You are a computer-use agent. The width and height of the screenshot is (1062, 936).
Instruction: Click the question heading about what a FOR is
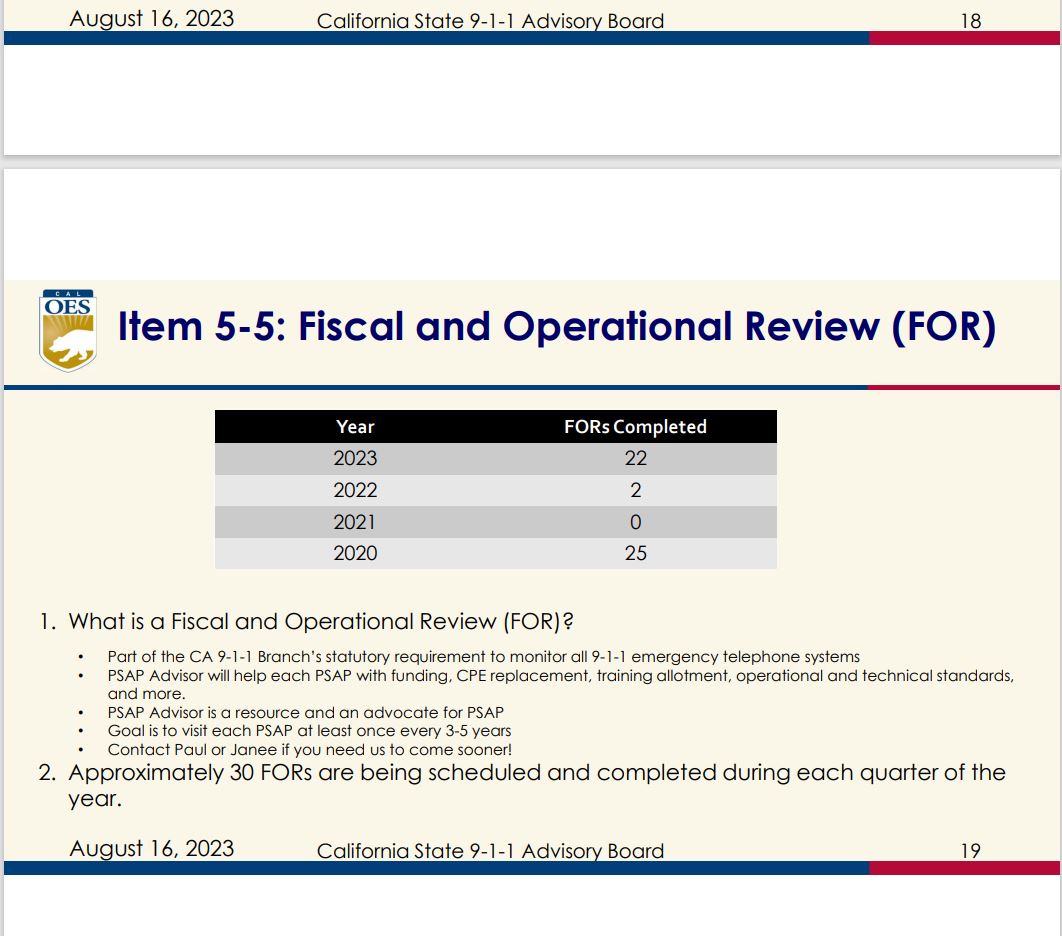(x=320, y=621)
